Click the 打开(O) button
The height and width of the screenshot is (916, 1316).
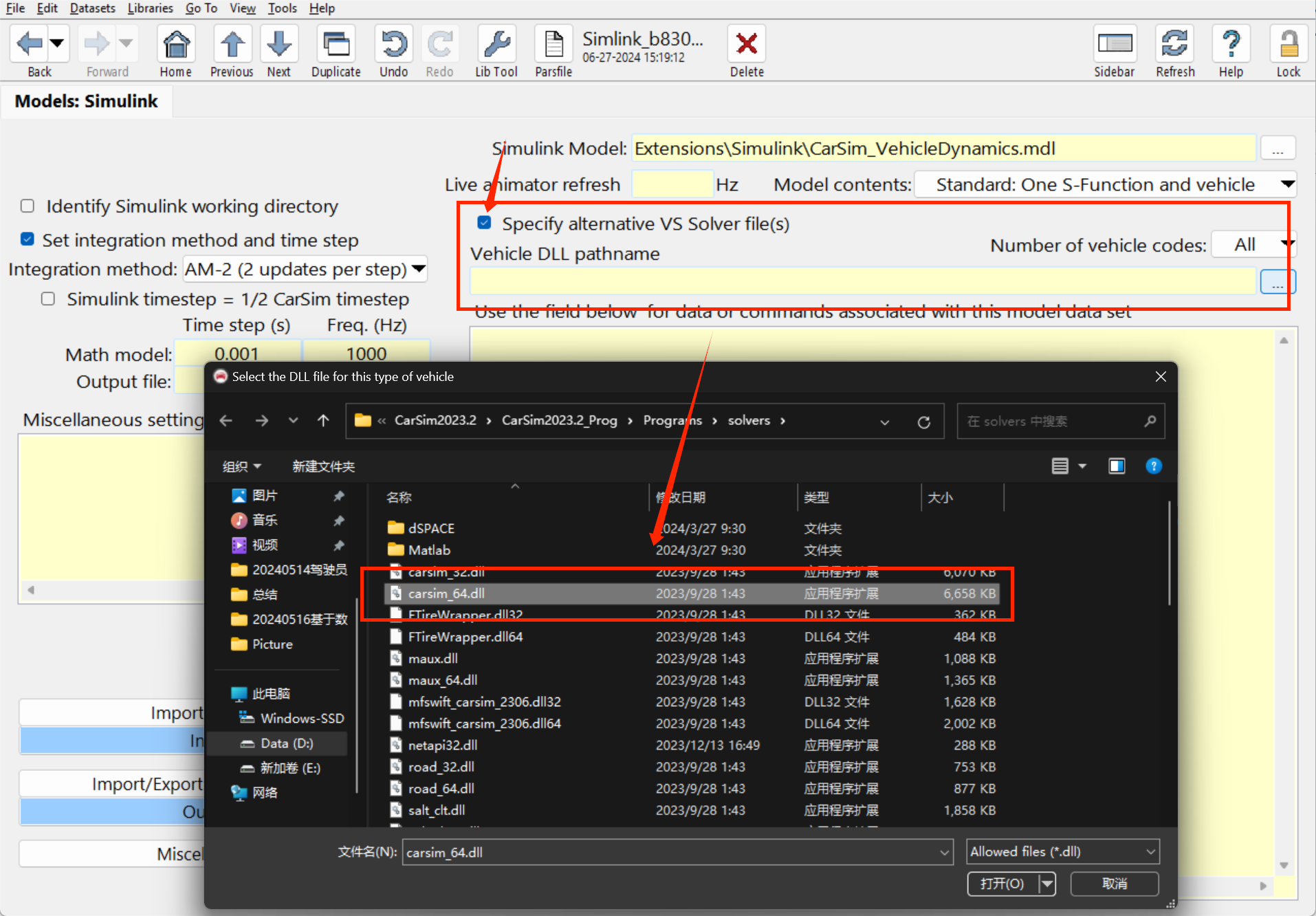(1002, 884)
